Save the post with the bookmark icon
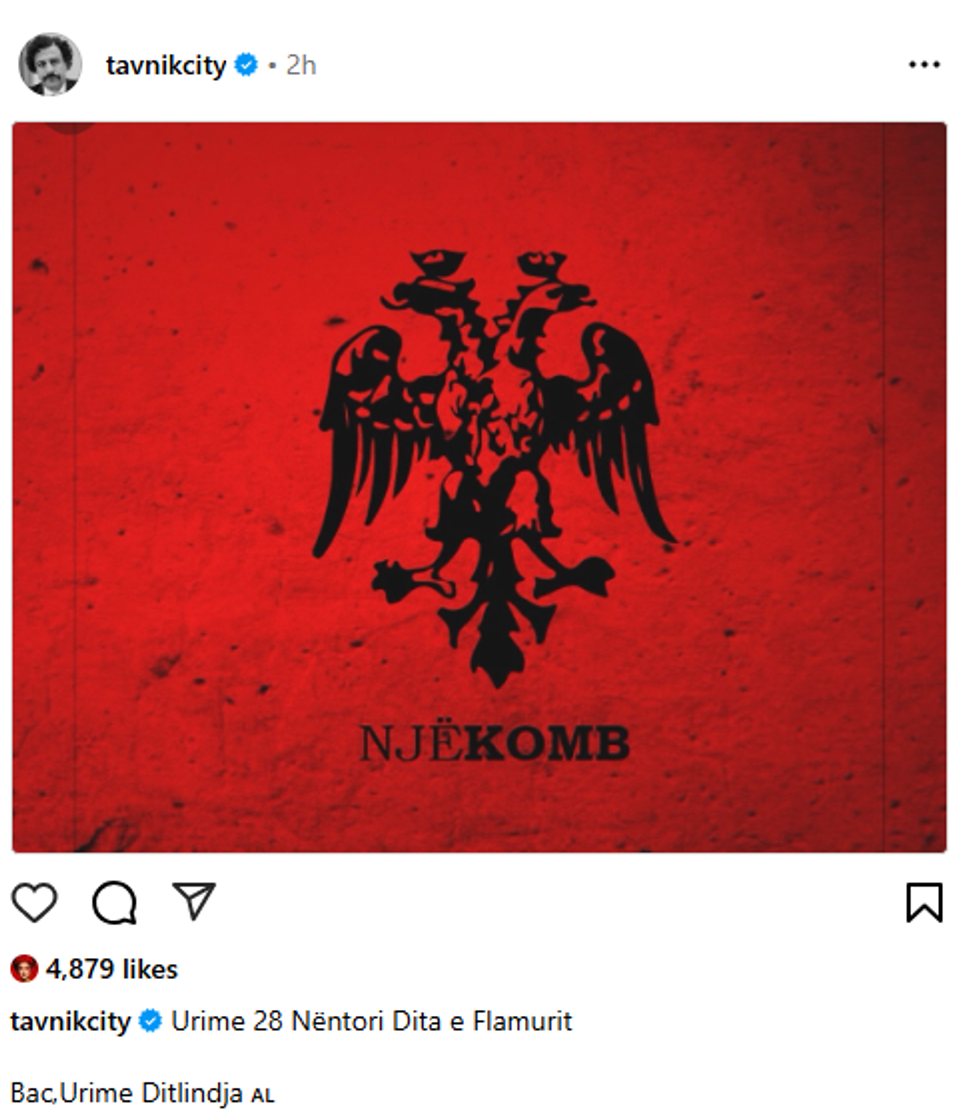 click(x=924, y=902)
